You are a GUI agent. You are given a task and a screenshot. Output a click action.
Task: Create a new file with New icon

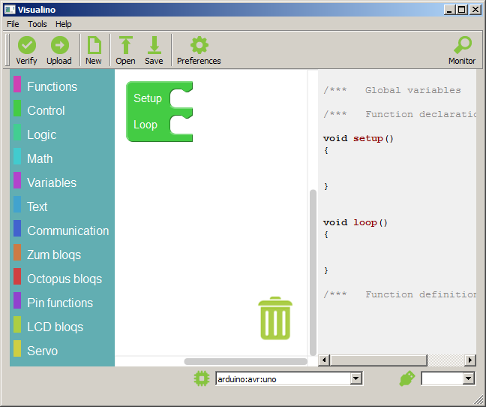click(x=94, y=45)
